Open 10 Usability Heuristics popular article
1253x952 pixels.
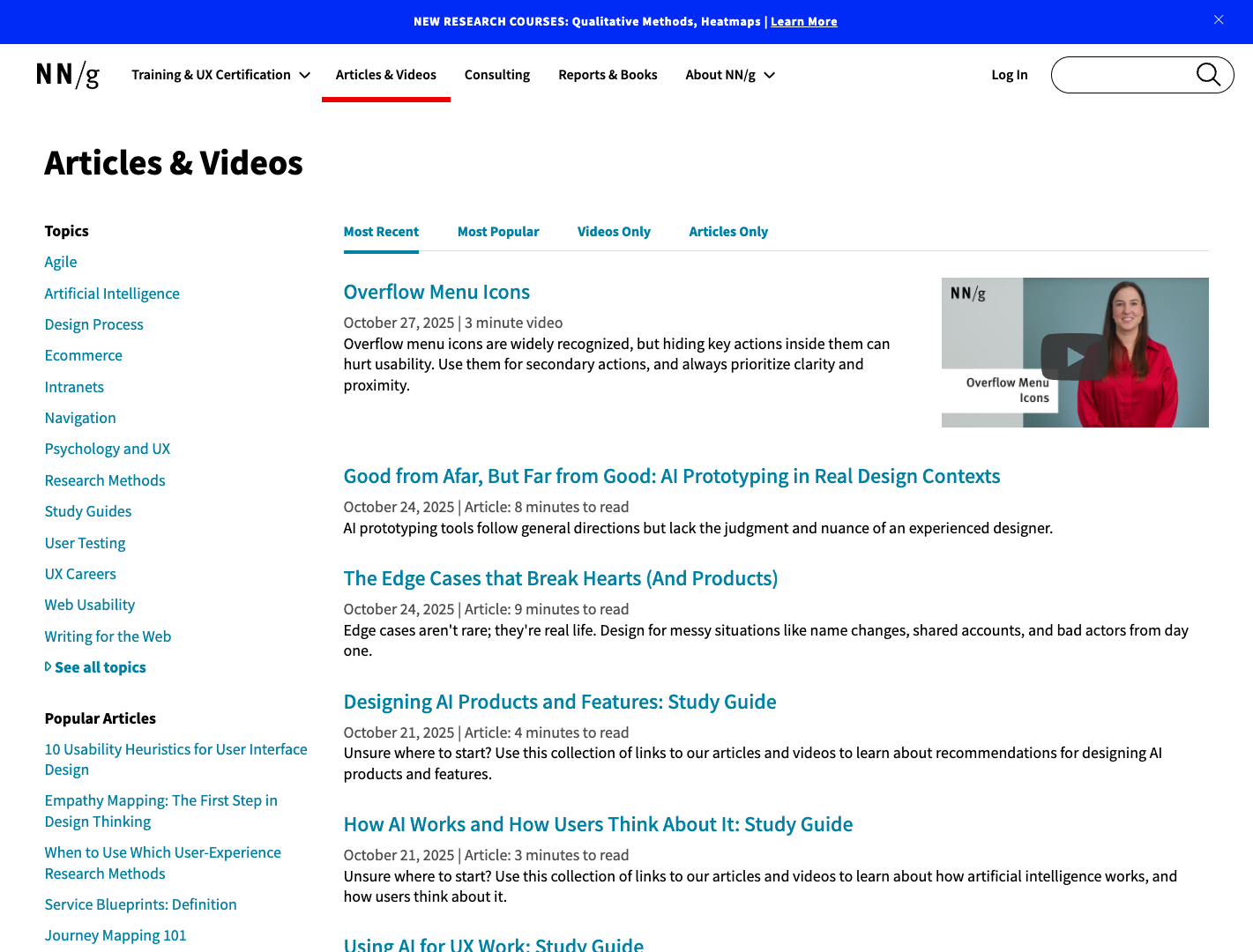(175, 759)
